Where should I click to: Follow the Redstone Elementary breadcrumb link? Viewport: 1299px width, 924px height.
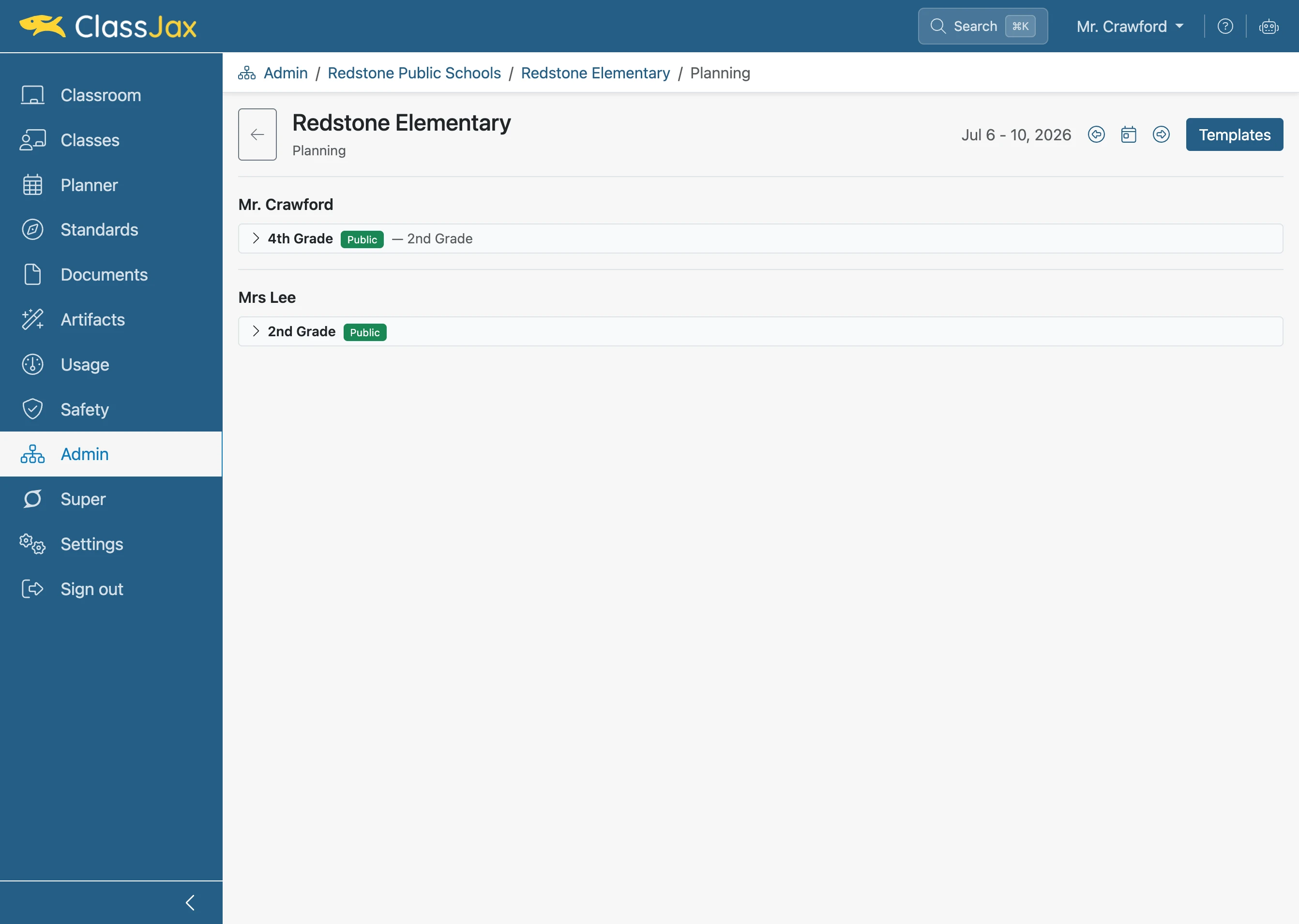(x=595, y=73)
